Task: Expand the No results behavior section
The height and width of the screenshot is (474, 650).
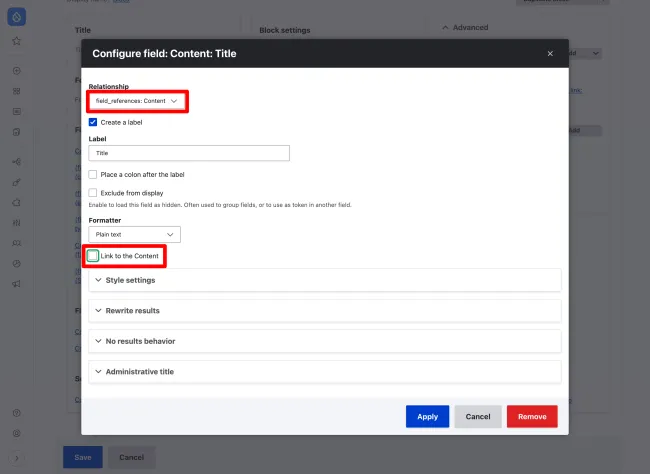Action: coord(324,341)
